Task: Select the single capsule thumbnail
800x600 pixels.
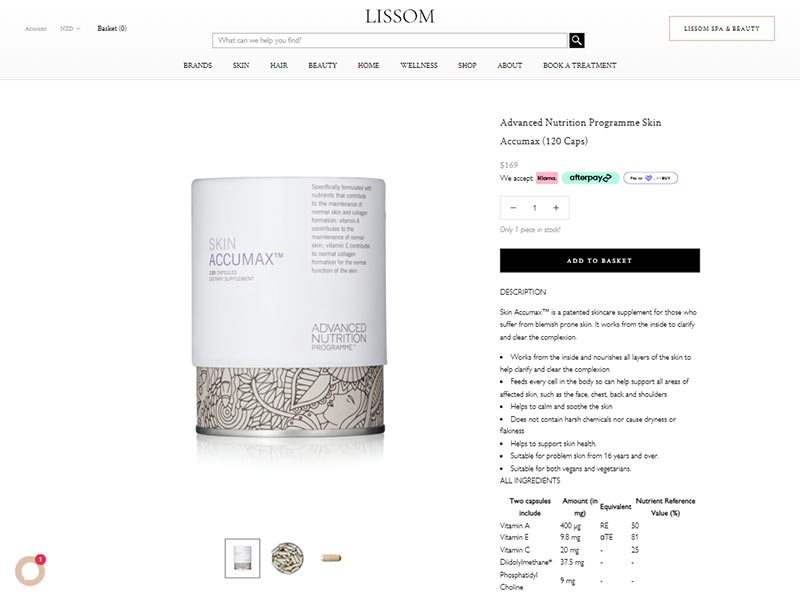Action: [x=331, y=558]
